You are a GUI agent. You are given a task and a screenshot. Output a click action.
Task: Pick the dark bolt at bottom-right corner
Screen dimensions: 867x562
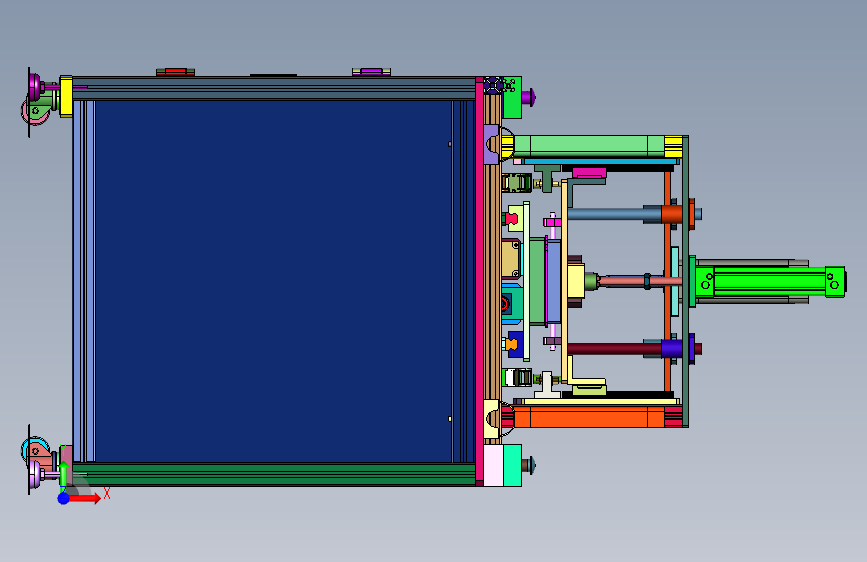click(529, 465)
